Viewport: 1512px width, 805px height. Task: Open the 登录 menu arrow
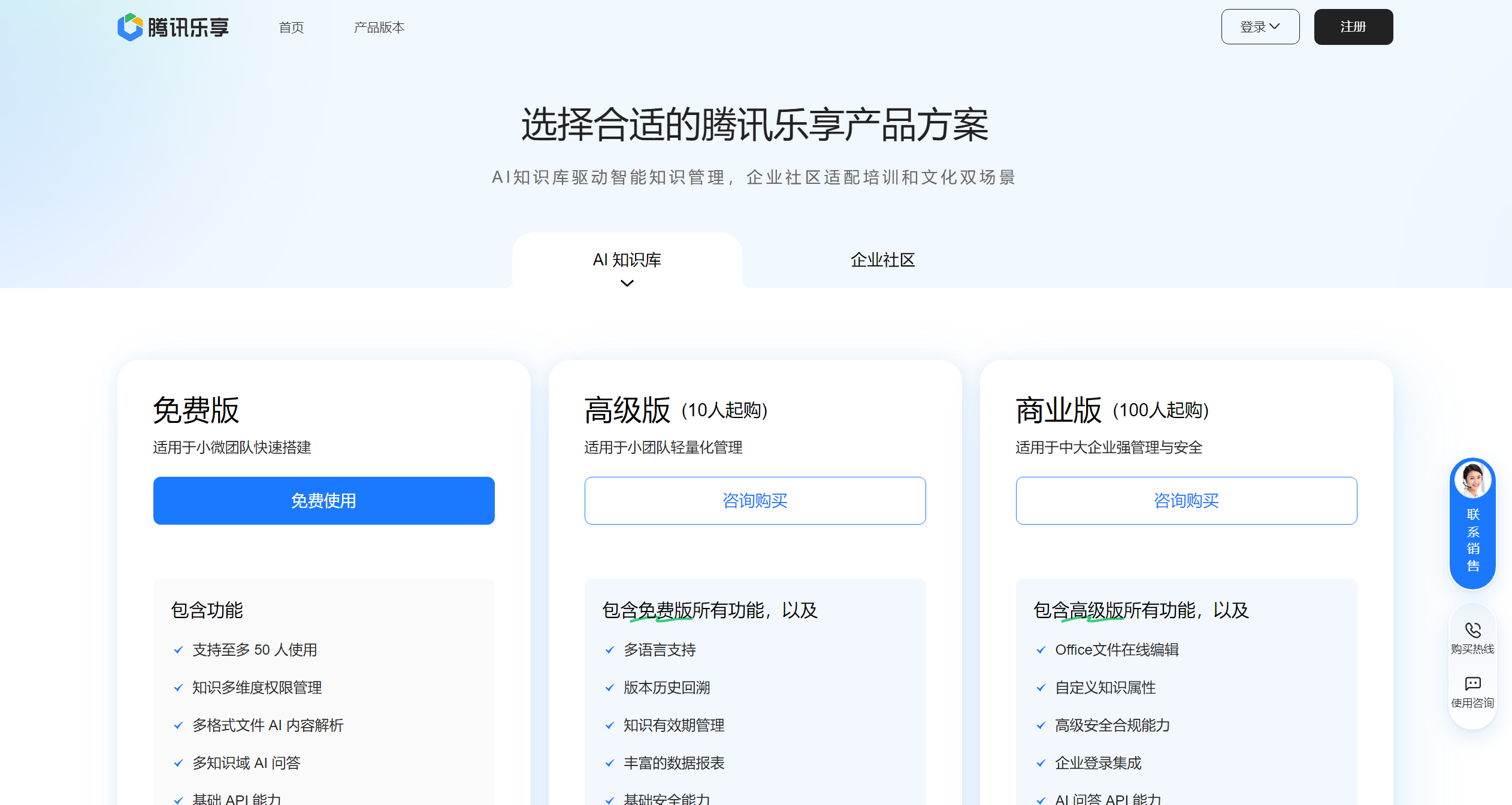pyautogui.click(x=1276, y=26)
